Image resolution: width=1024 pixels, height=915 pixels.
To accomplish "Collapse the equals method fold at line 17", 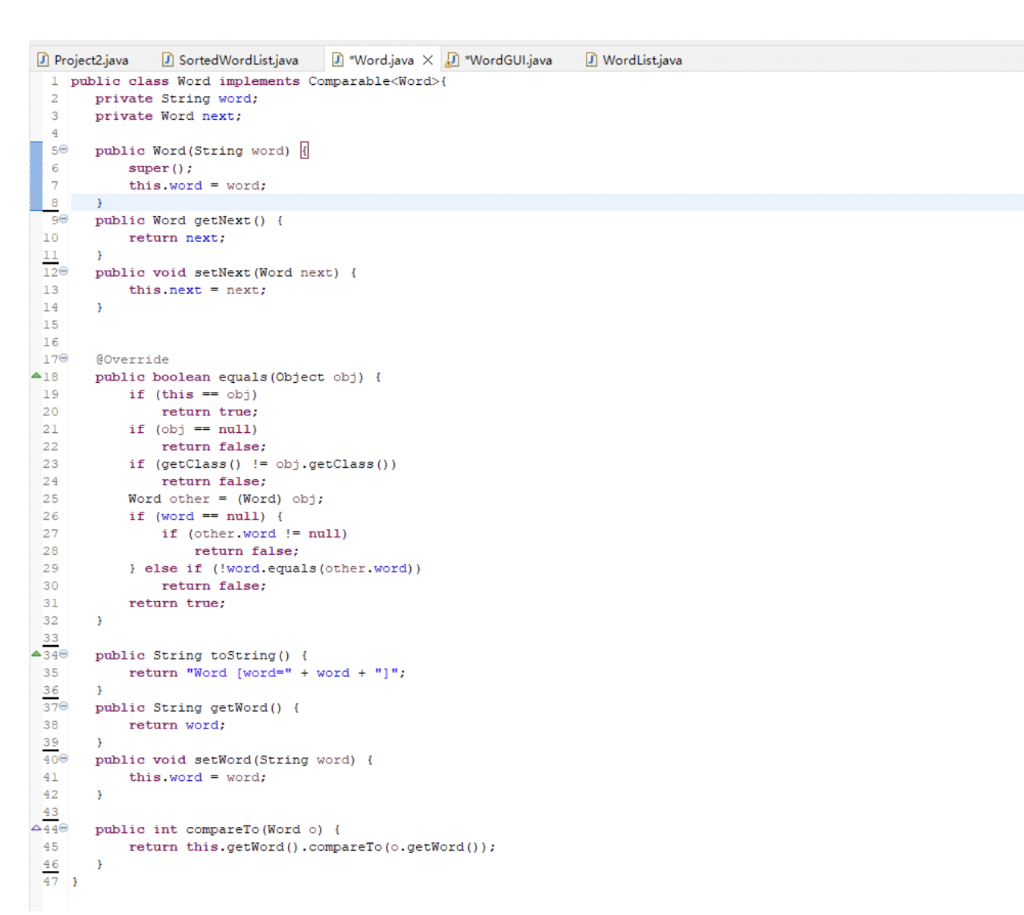I will 63,358.
